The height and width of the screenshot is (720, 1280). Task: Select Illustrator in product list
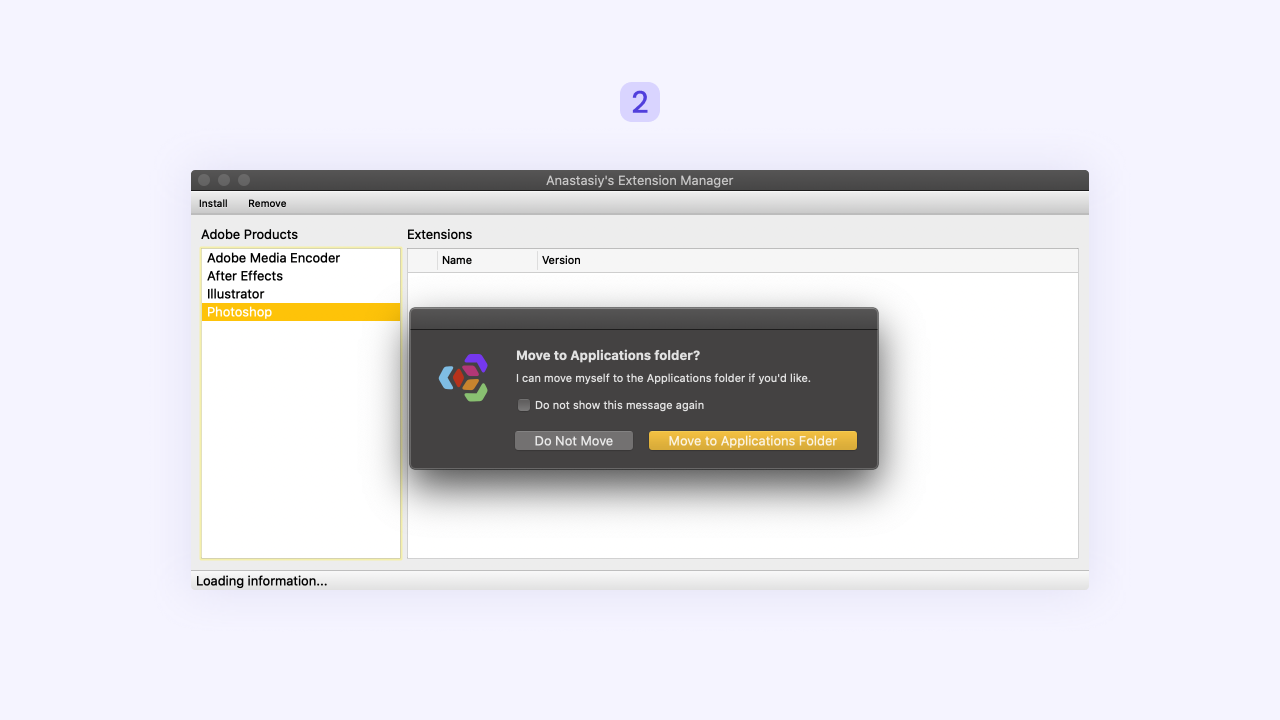[x=301, y=294]
